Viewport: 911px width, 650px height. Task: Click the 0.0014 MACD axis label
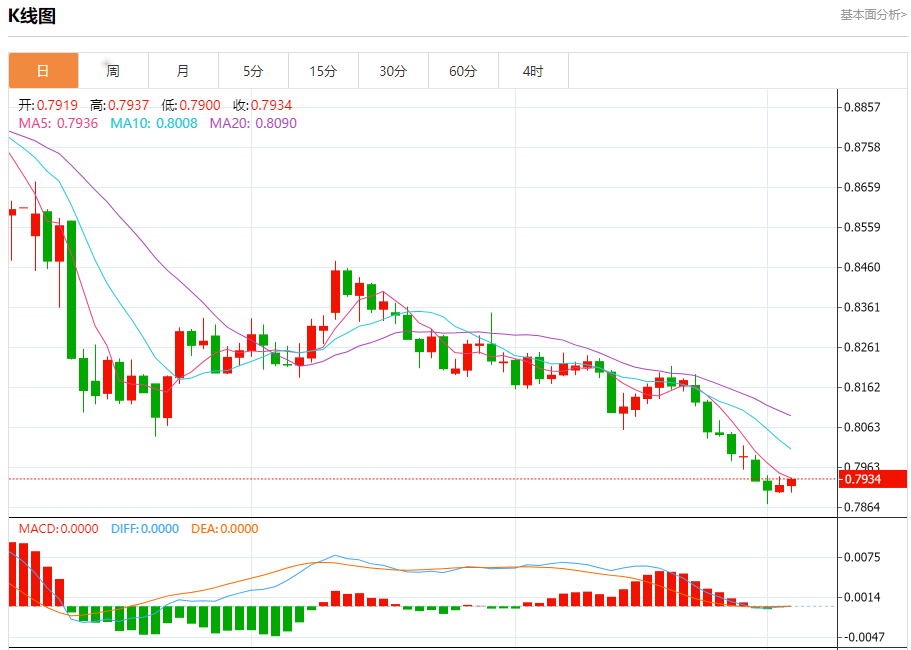coord(862,597)
